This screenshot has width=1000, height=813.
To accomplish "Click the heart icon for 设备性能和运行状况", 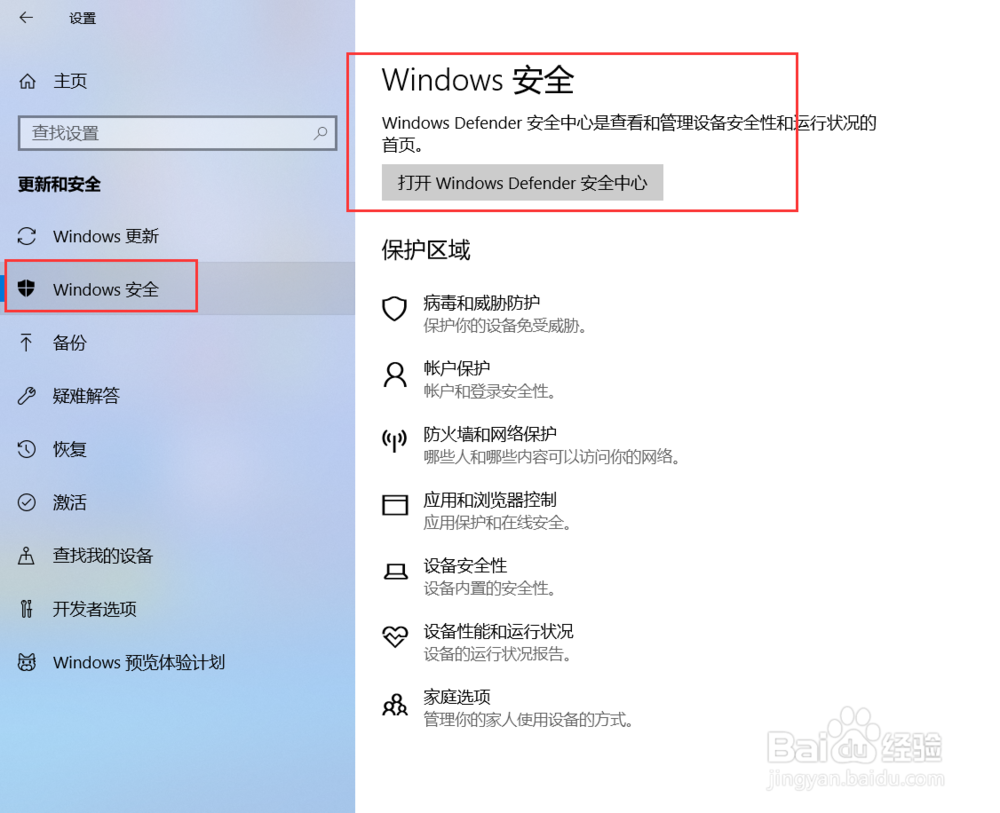I will pos(395,636).
